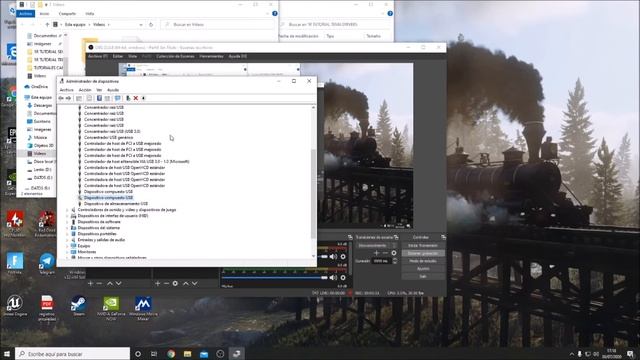The height and width of the screenshot is (360, 640).
Task: Click Compartir tab in Videos Explorer window
Action: [x=67, y=14]
